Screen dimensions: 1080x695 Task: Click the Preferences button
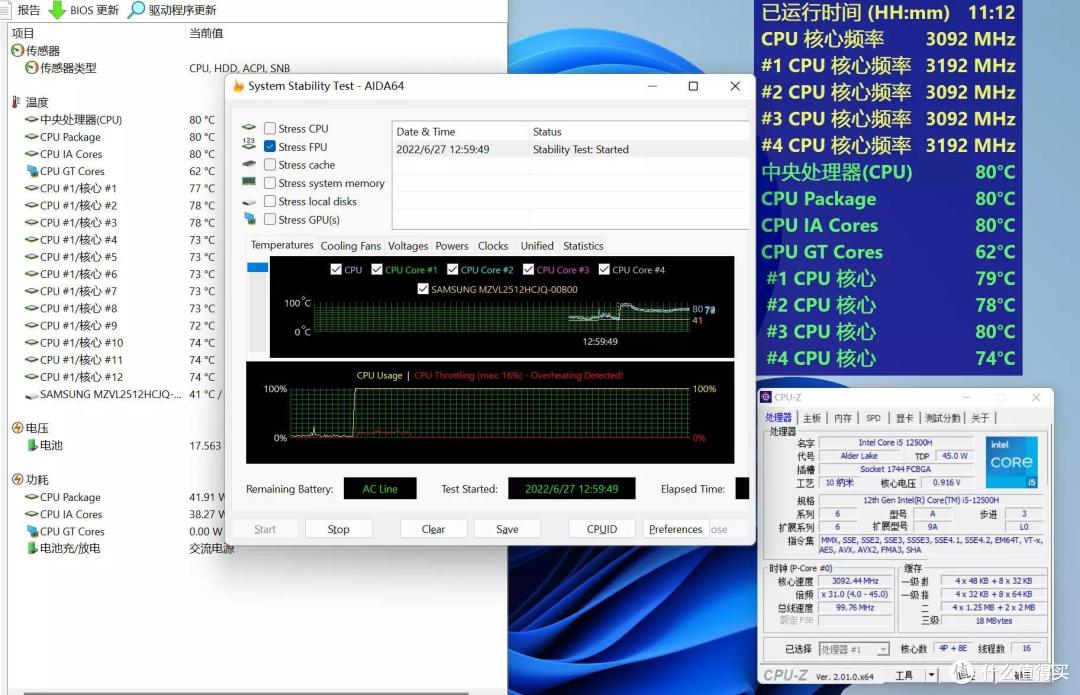[676, 529]
